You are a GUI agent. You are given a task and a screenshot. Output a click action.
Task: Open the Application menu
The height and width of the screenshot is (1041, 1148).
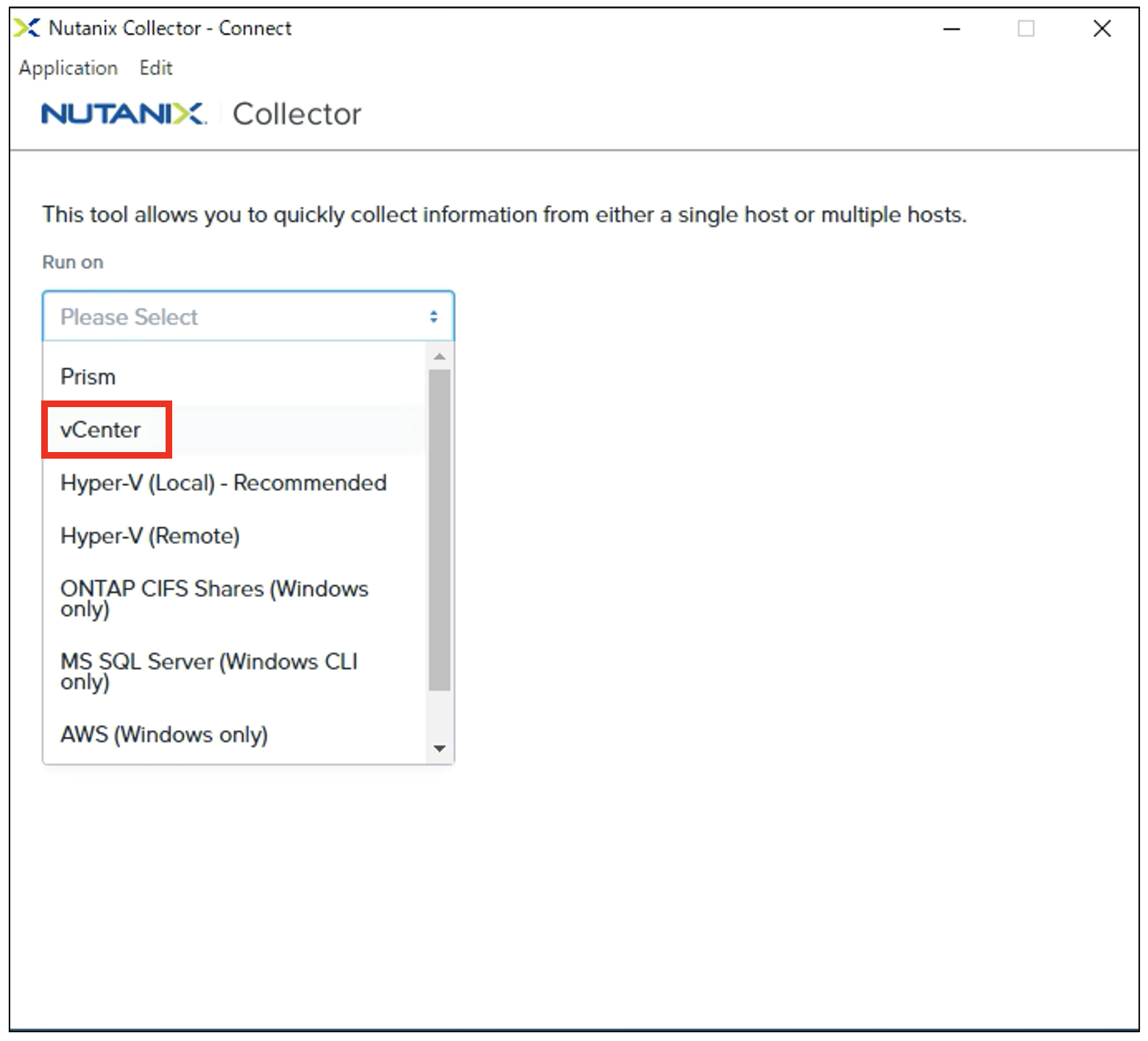tap(68, 68)
